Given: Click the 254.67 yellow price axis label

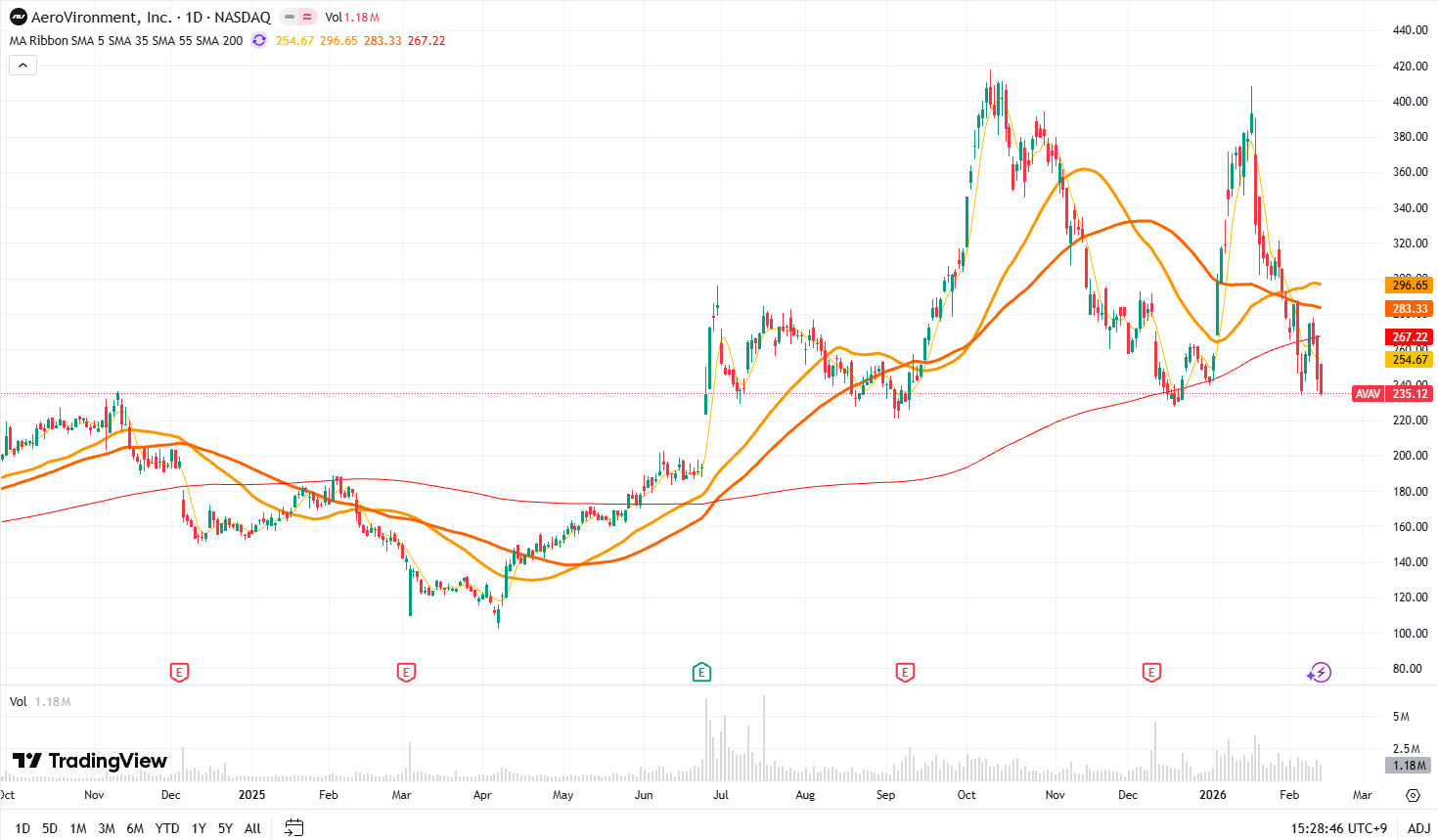Looking at the screenshot, I should (1409, 359).
